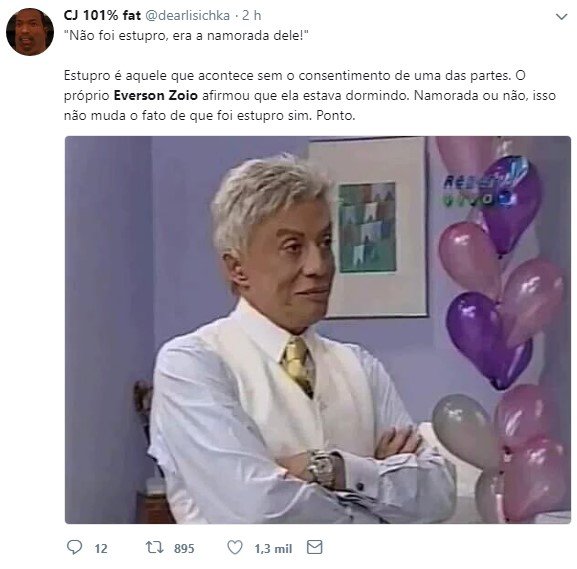The height and width of the screenshot is (569, 577).
Task: Click the paragraph starting "Estupro é aquele"
Action: coord(310,95)
